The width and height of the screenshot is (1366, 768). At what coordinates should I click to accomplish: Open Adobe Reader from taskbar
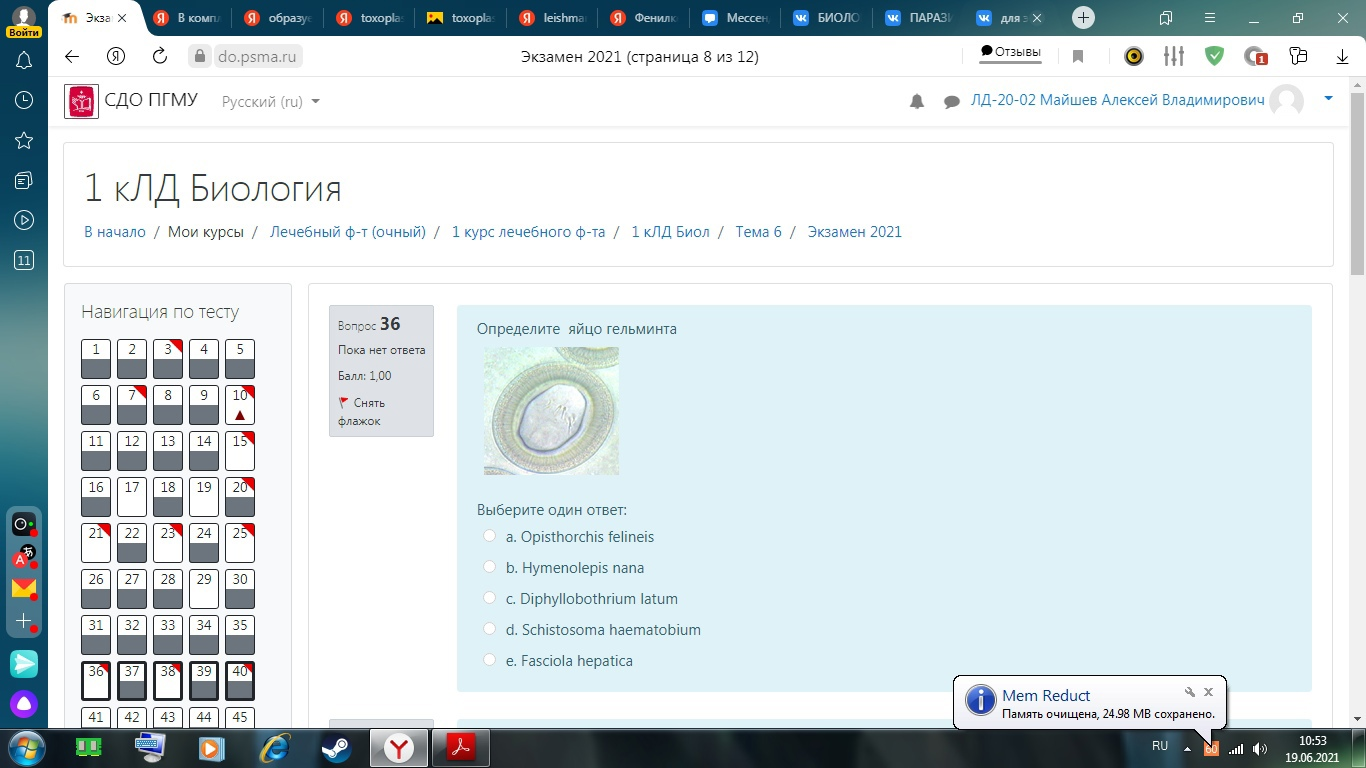(460, 747)
